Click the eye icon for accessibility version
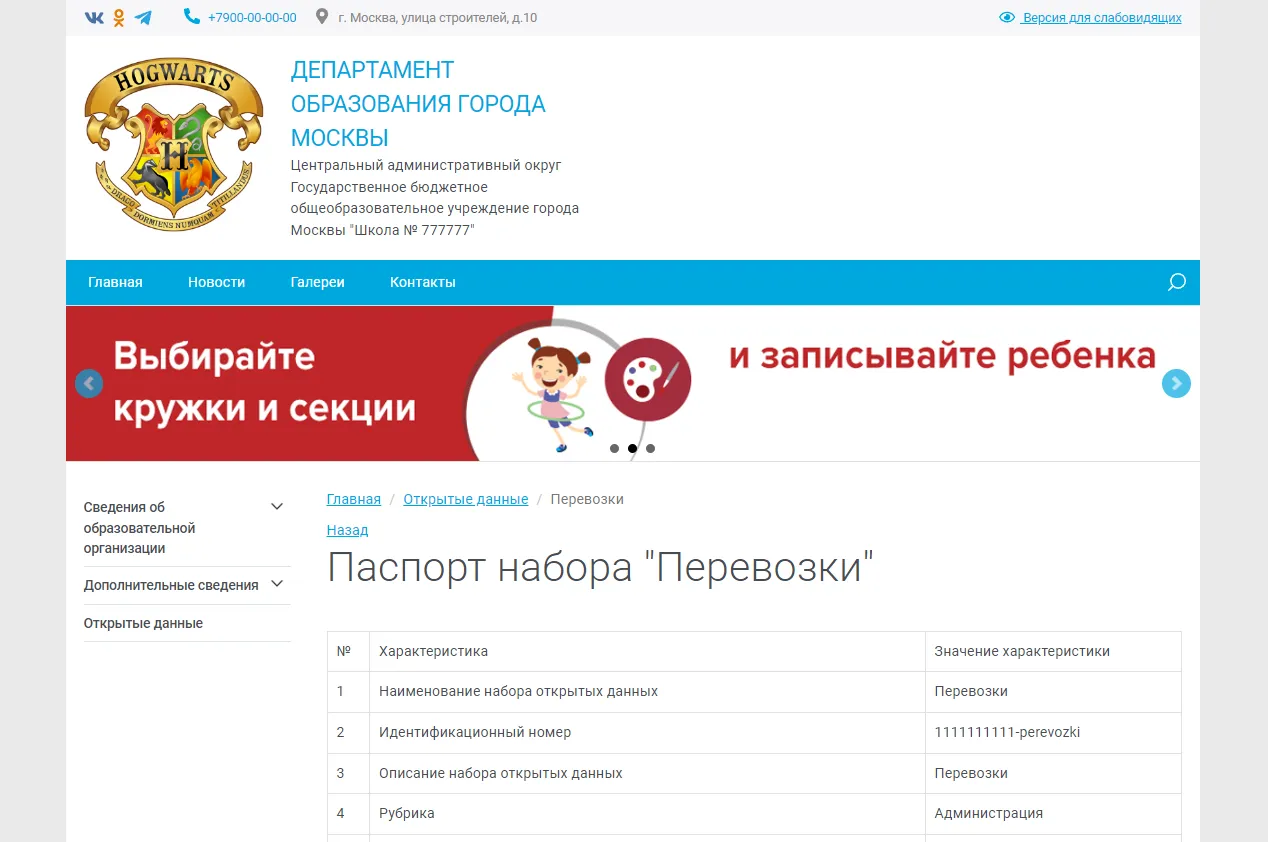Image resolution: width=1268 pixels, height=842 pixels. pos(1007,17)
